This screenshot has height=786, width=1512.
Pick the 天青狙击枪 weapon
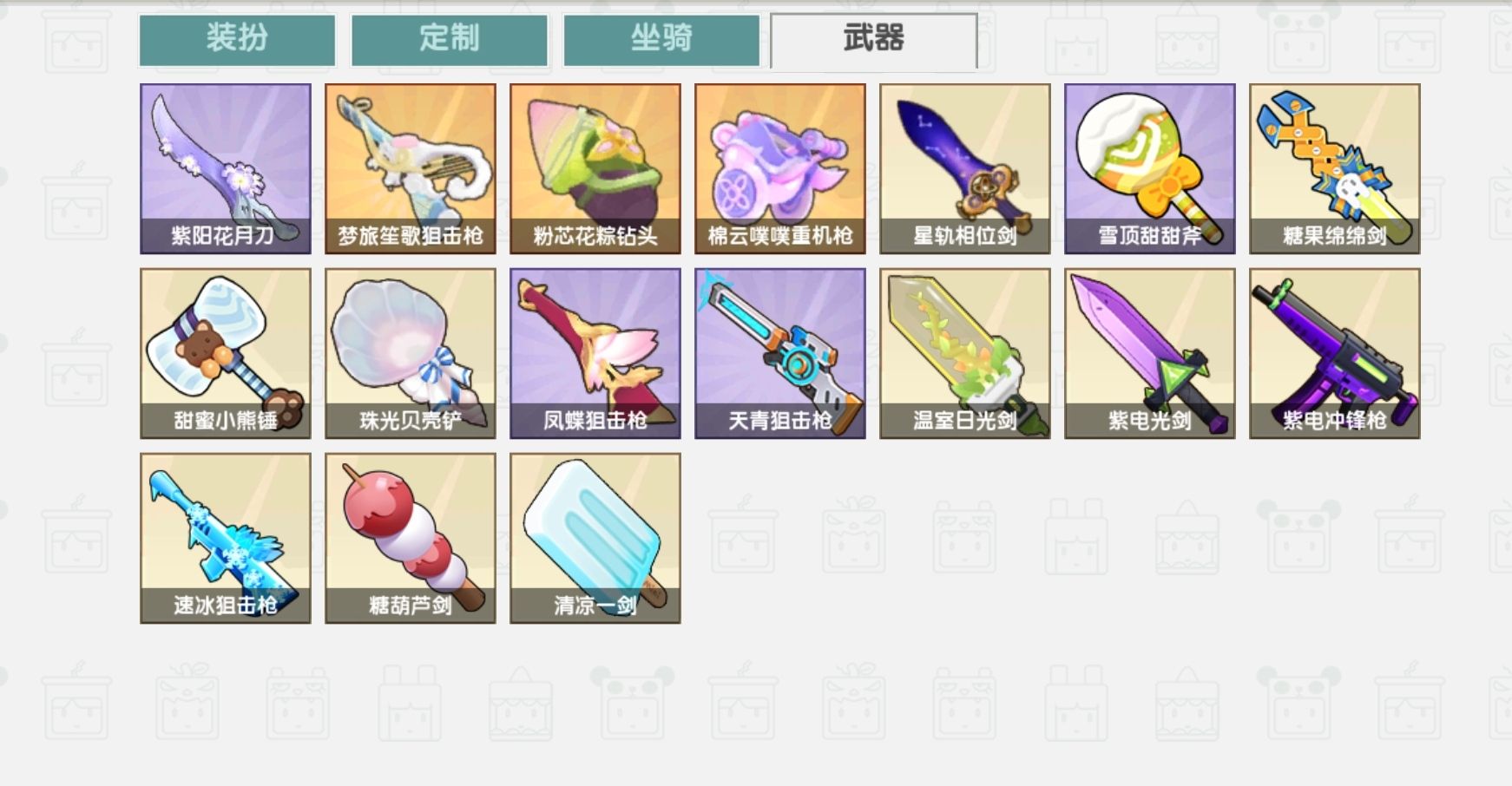pos(780,353)
